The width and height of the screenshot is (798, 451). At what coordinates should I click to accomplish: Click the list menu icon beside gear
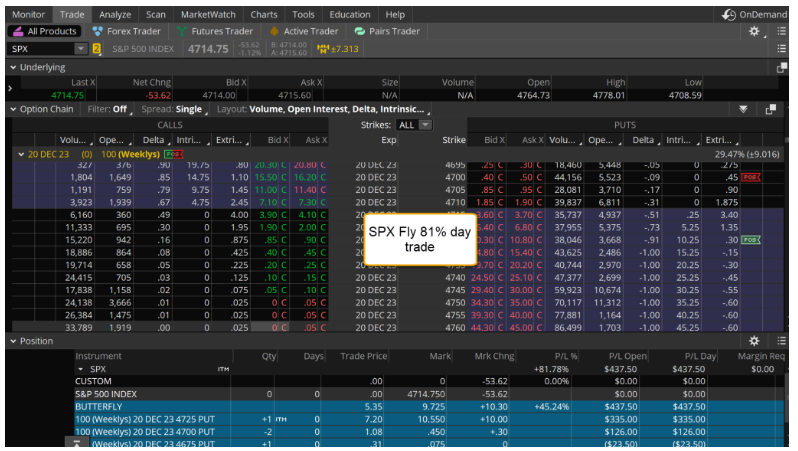point(780,32)
